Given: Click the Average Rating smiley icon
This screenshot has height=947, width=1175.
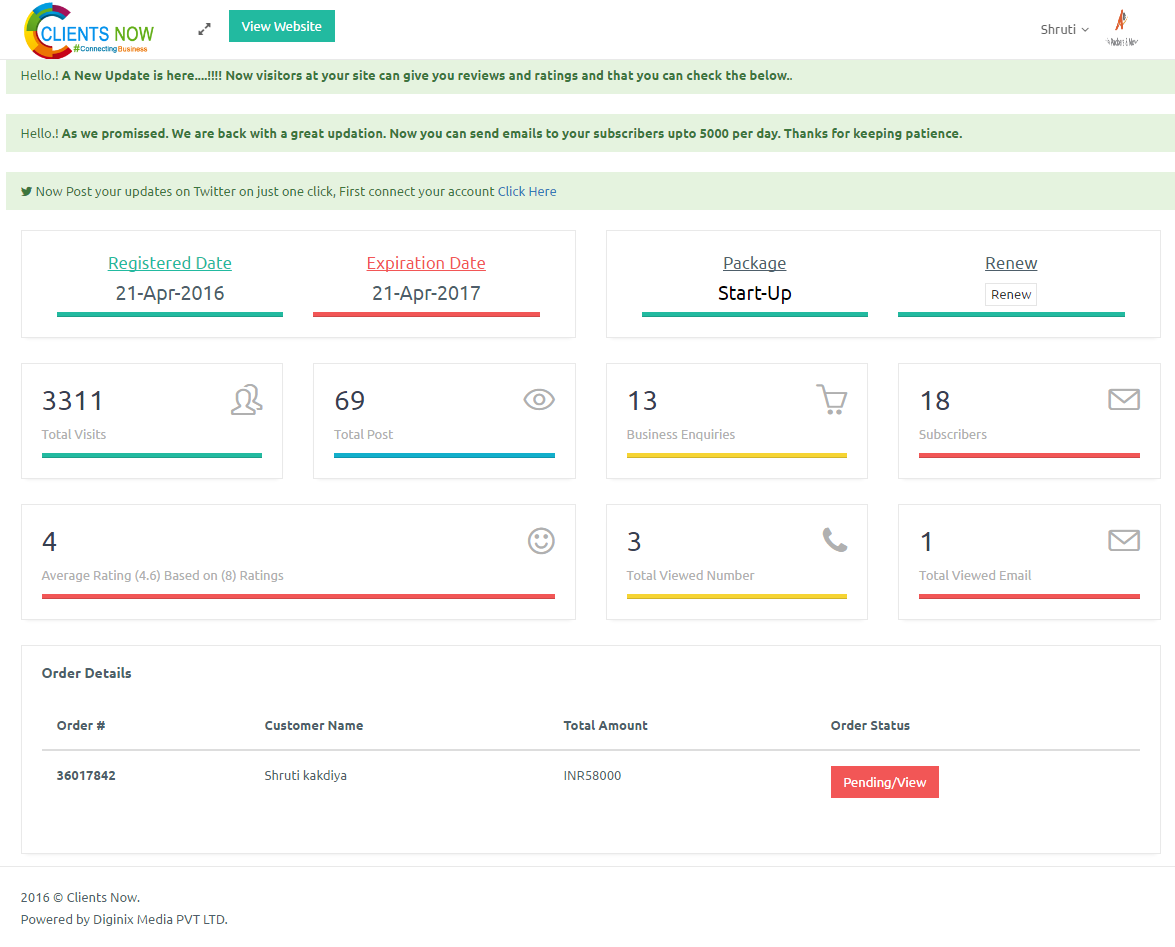Looking at the screenshot, I should pos(541,541).
